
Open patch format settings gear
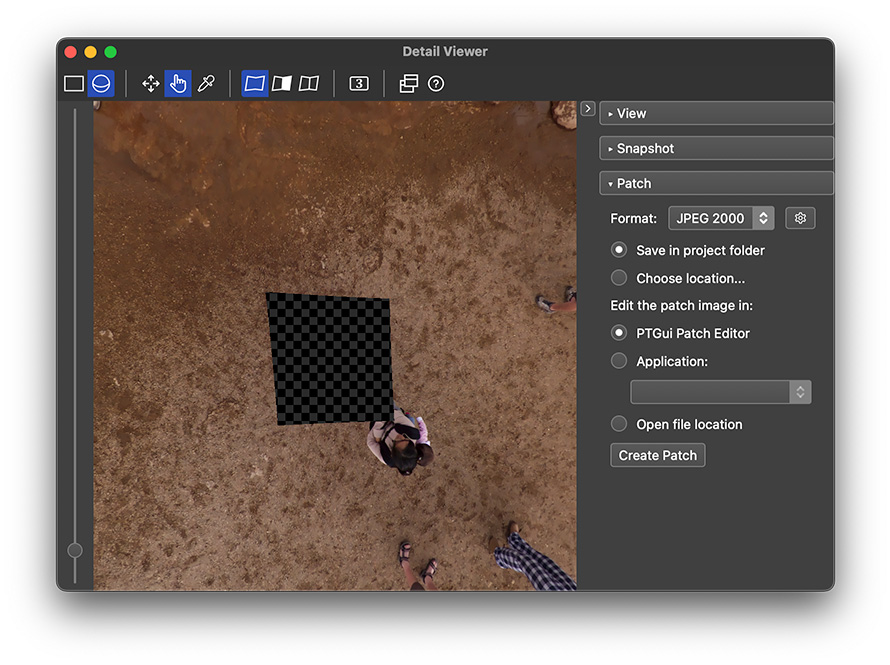click(x=800, y=218)
